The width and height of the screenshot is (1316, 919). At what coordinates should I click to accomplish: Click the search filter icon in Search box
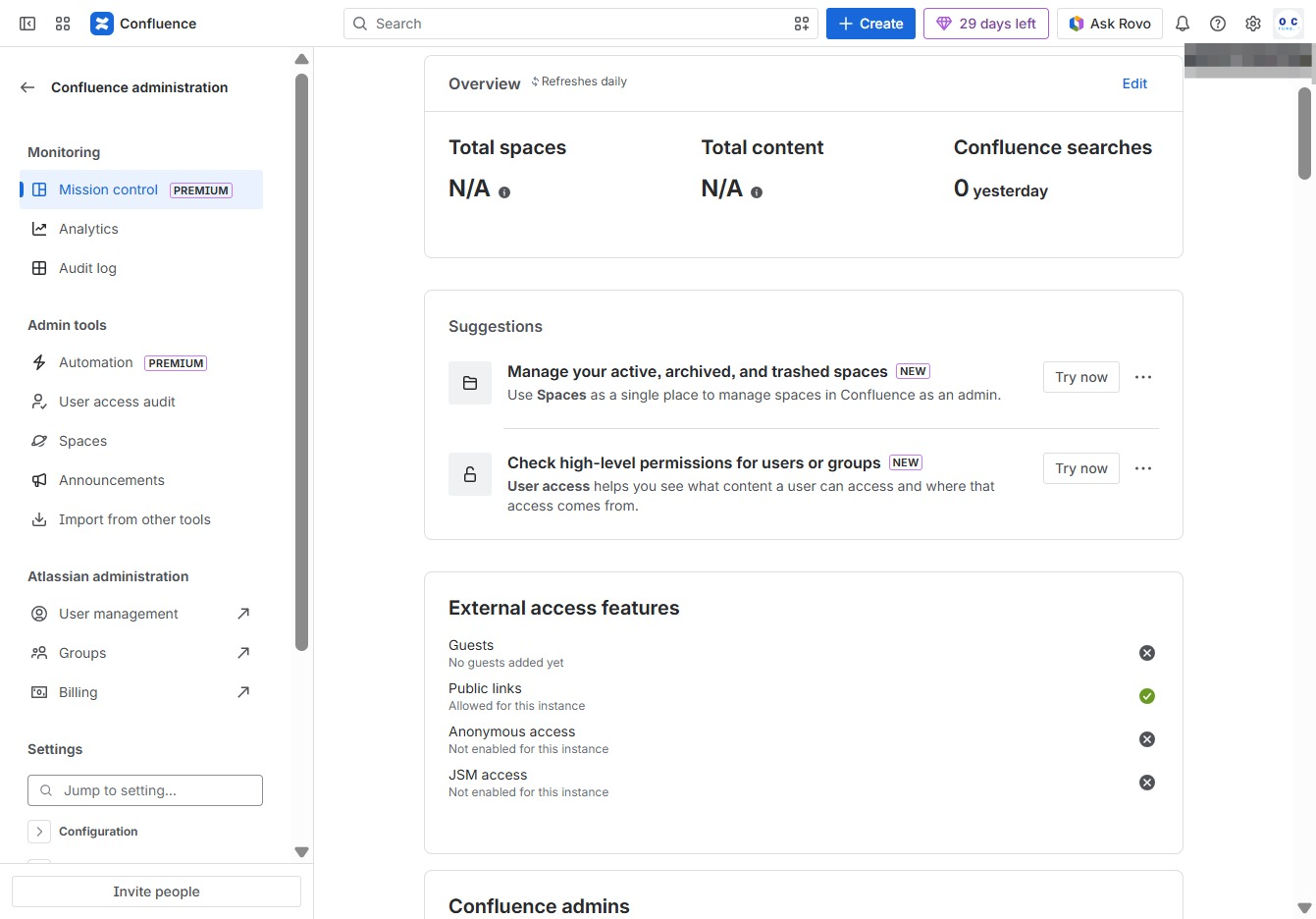[802, 24]
